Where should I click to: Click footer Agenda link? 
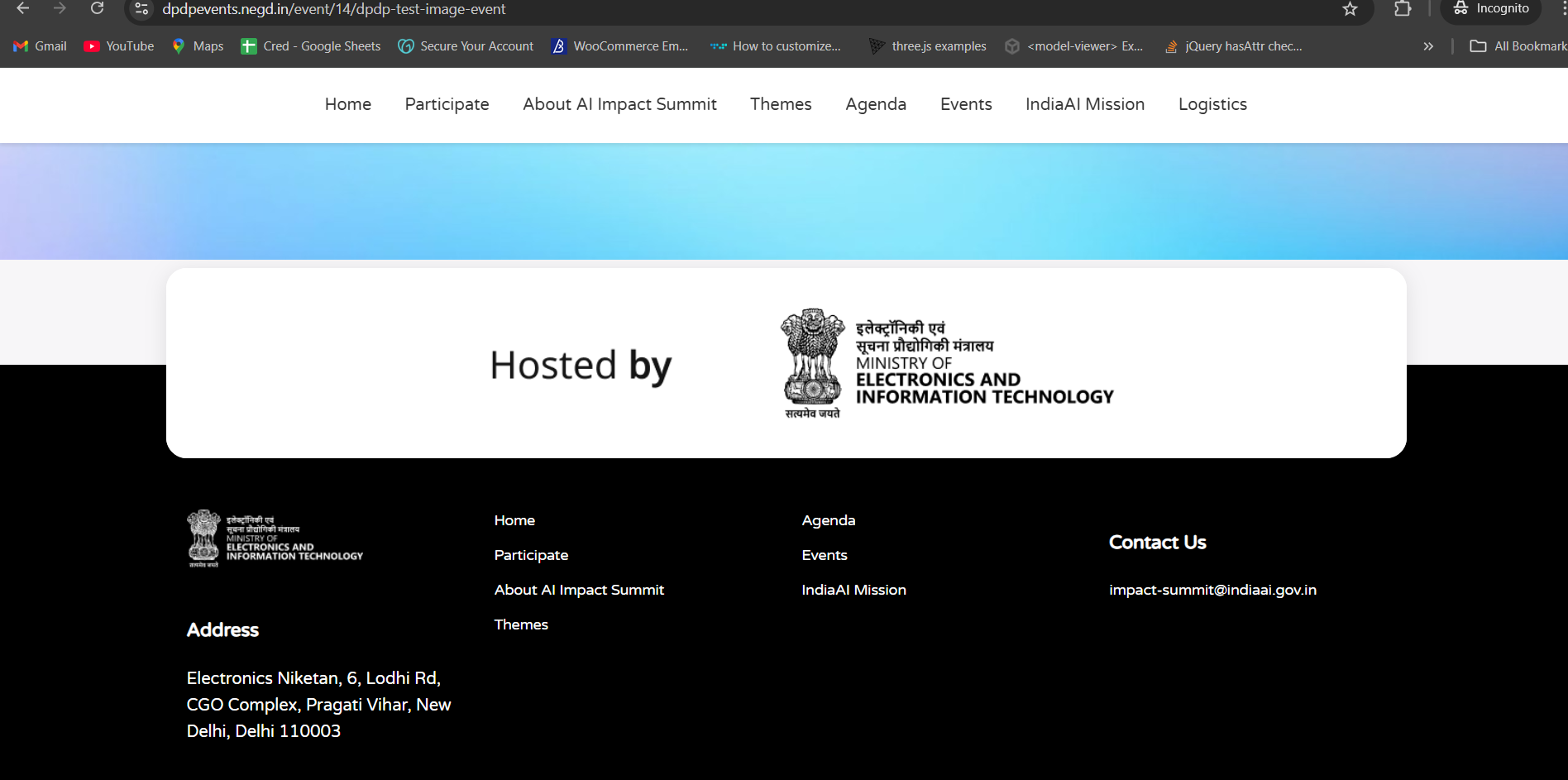coord(829,520)
